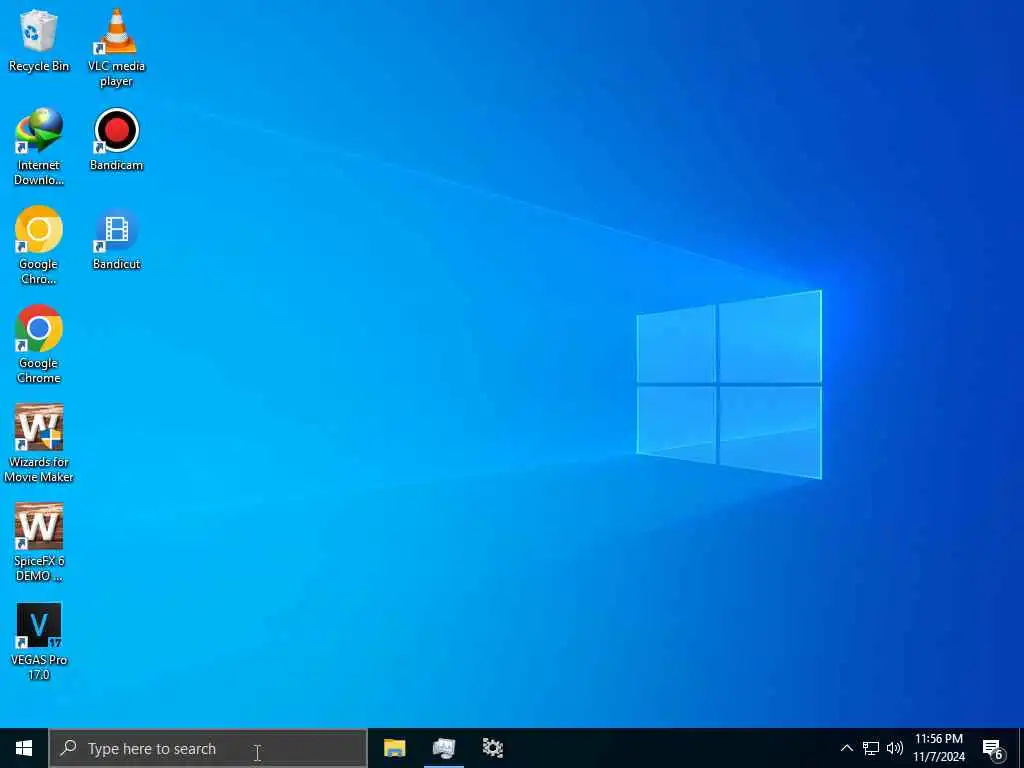Open the gear Settings icon on taskbar
Screen dimensions: 1024x768
[492, 748]
